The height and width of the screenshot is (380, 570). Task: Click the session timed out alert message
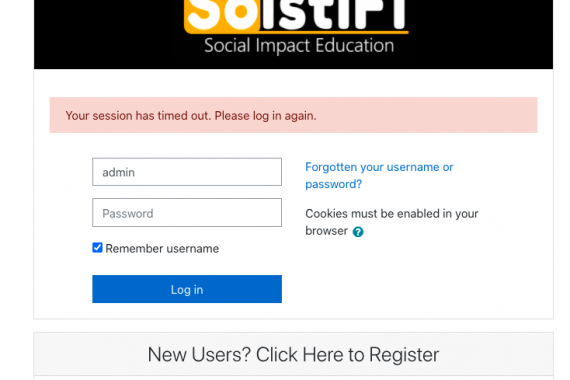coord(191,116)
